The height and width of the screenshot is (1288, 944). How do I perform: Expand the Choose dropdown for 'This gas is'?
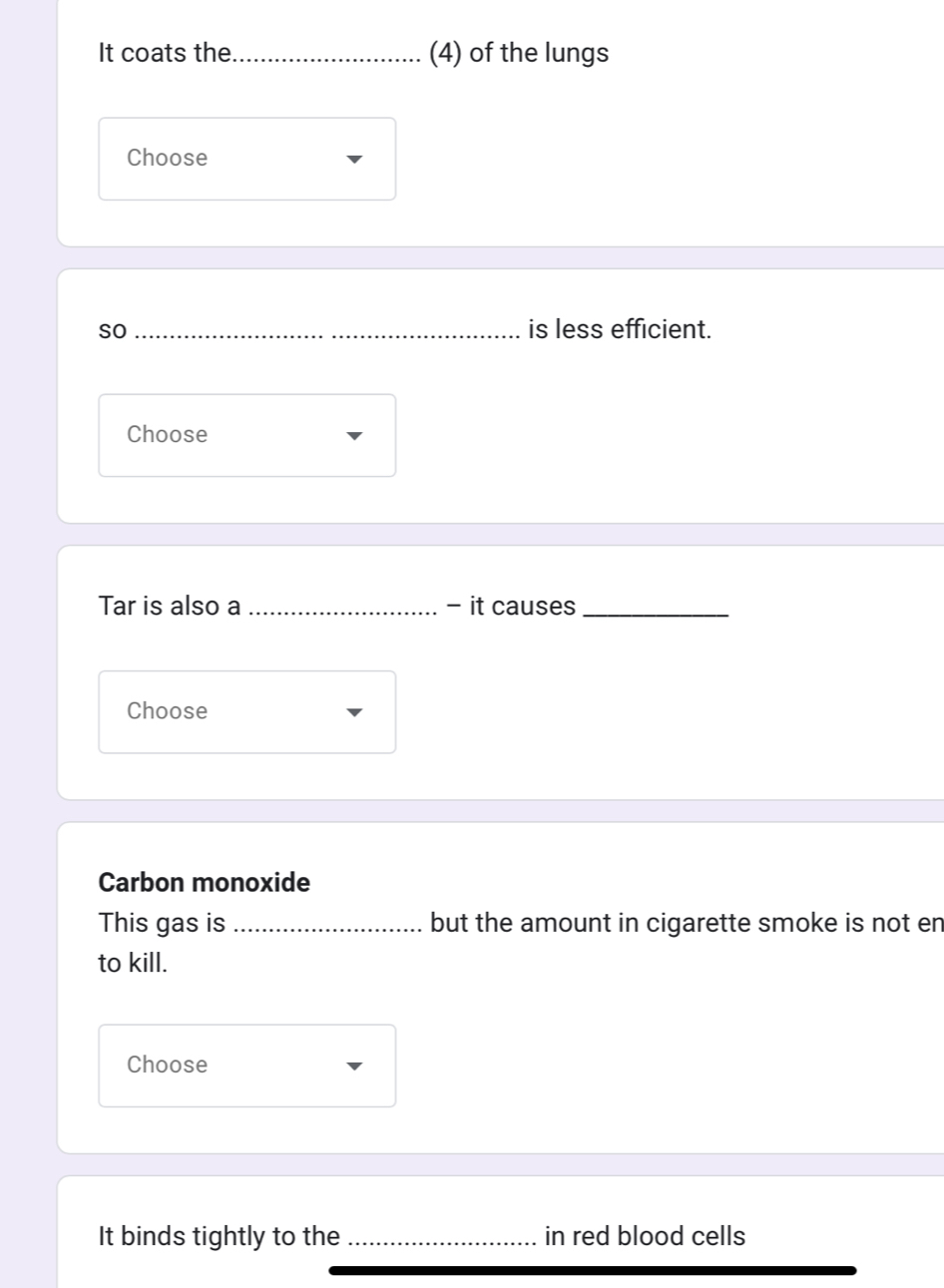[x=246, y=1066]
